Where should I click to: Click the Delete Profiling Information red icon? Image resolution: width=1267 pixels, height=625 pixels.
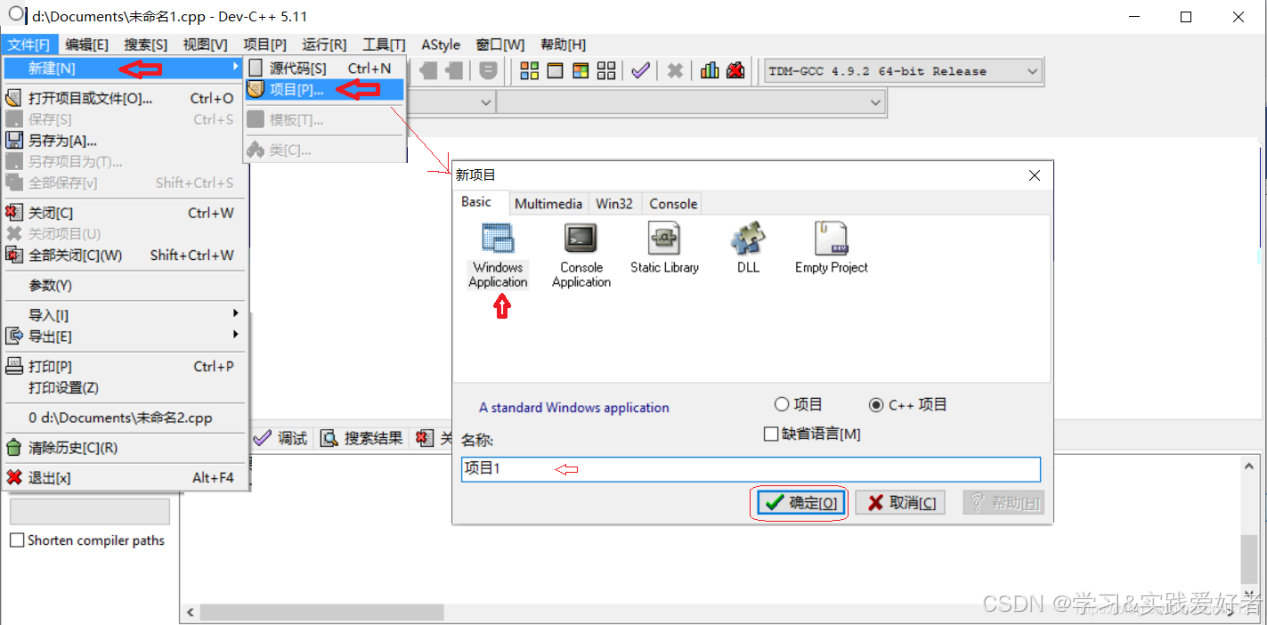(x=736, y=70)
